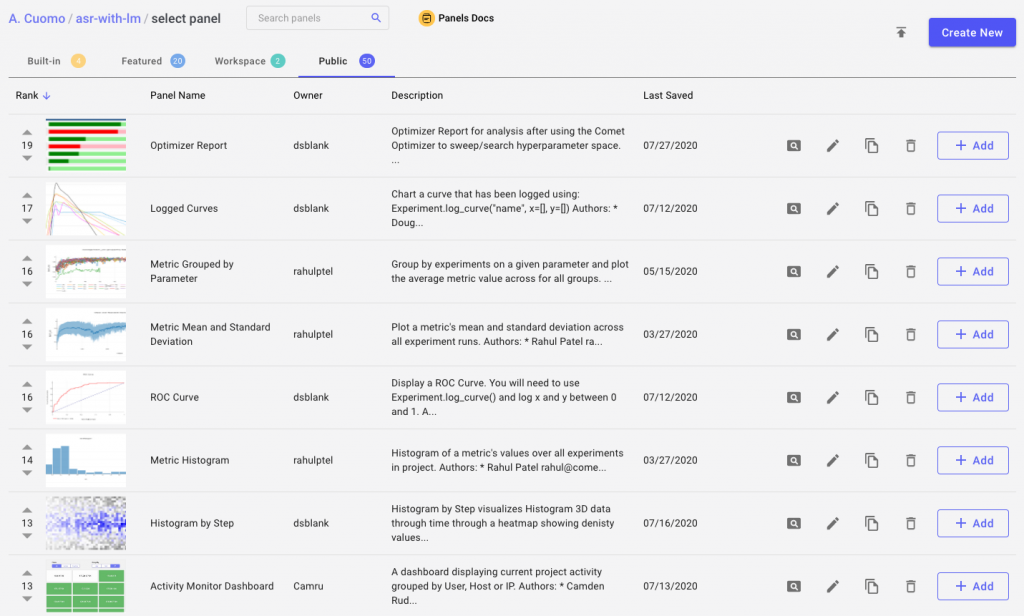Sort panels by Rank column
The height and width of the screenshot is (616, 1024).
[x=33, y=95]
